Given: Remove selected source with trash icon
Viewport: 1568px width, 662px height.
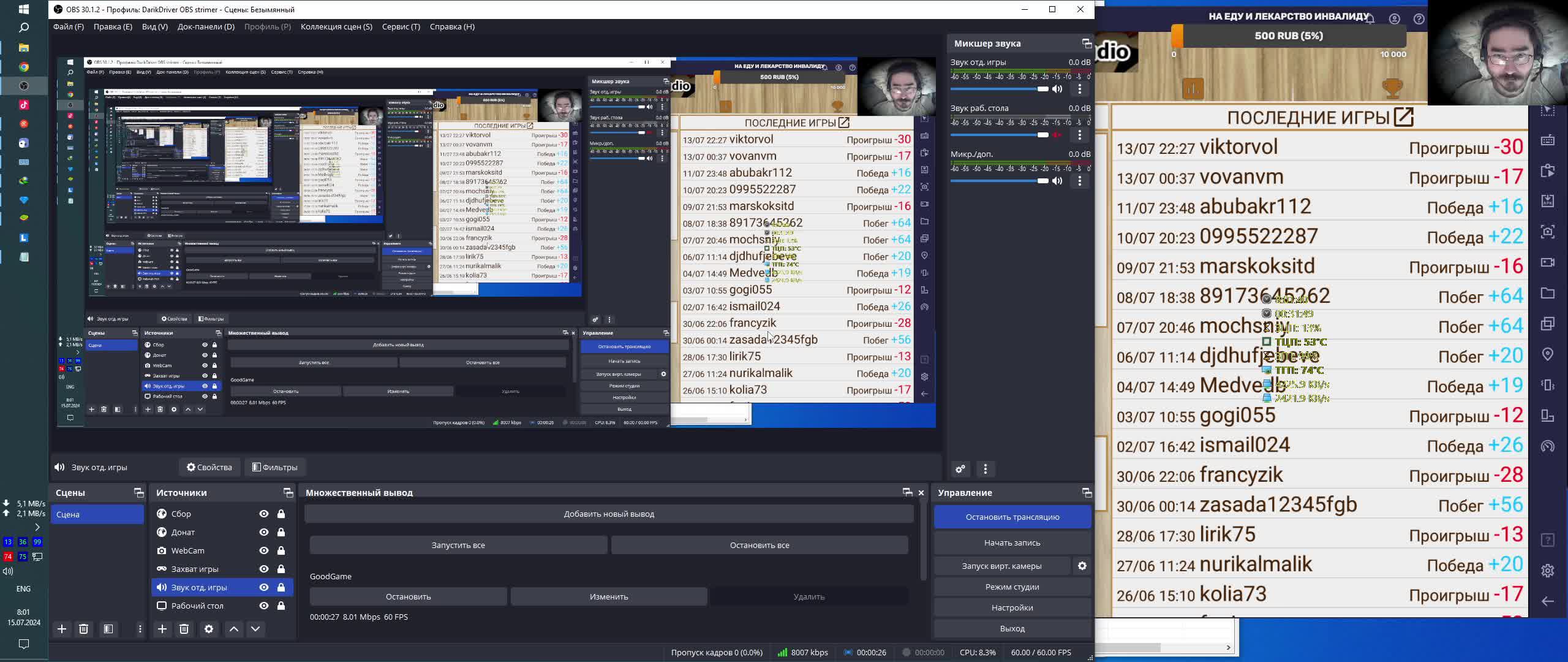Looking at the screenshot, I should point(184,629).
